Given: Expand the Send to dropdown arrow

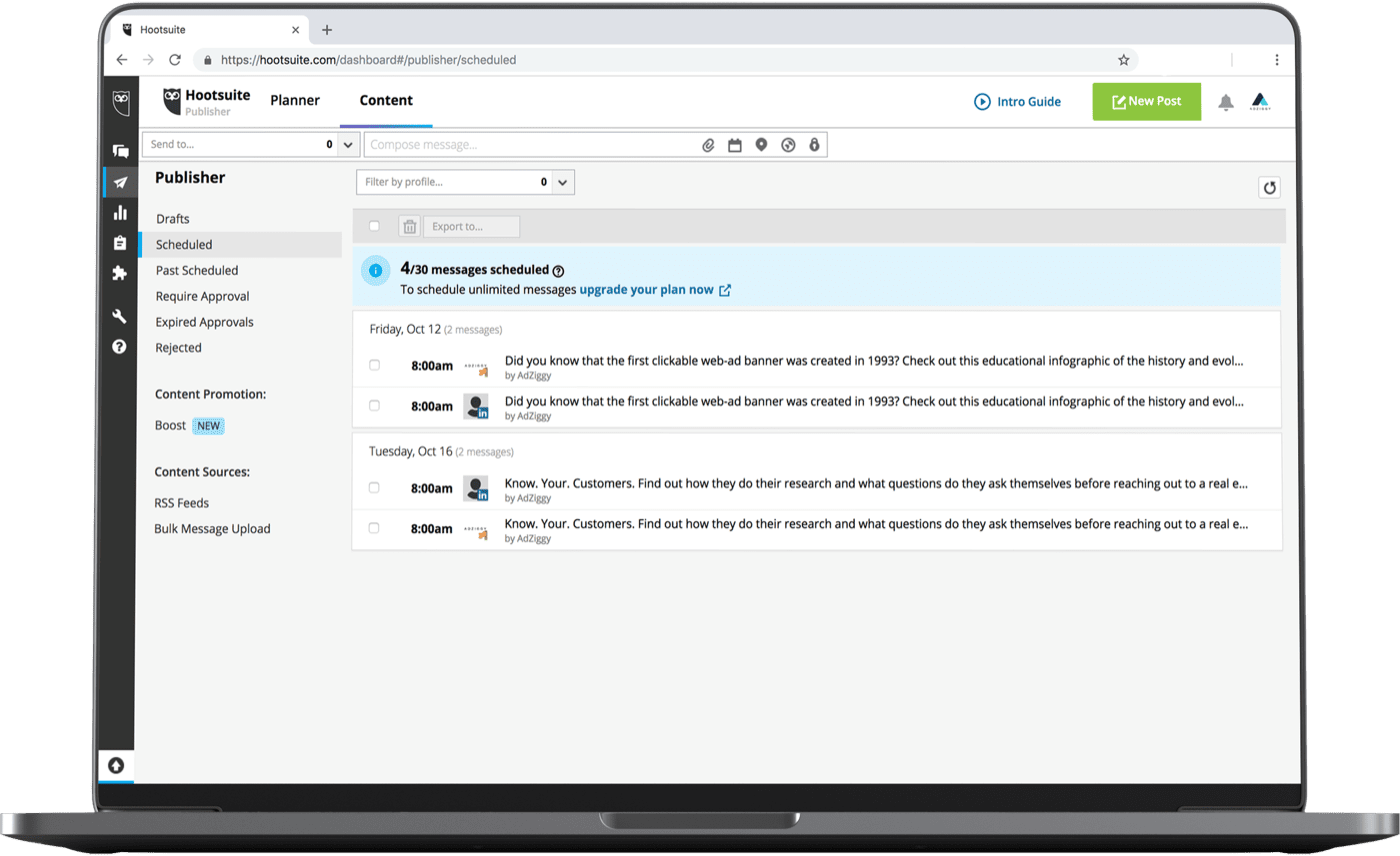Looking at the screenshot, I should (x=348, y=145).
